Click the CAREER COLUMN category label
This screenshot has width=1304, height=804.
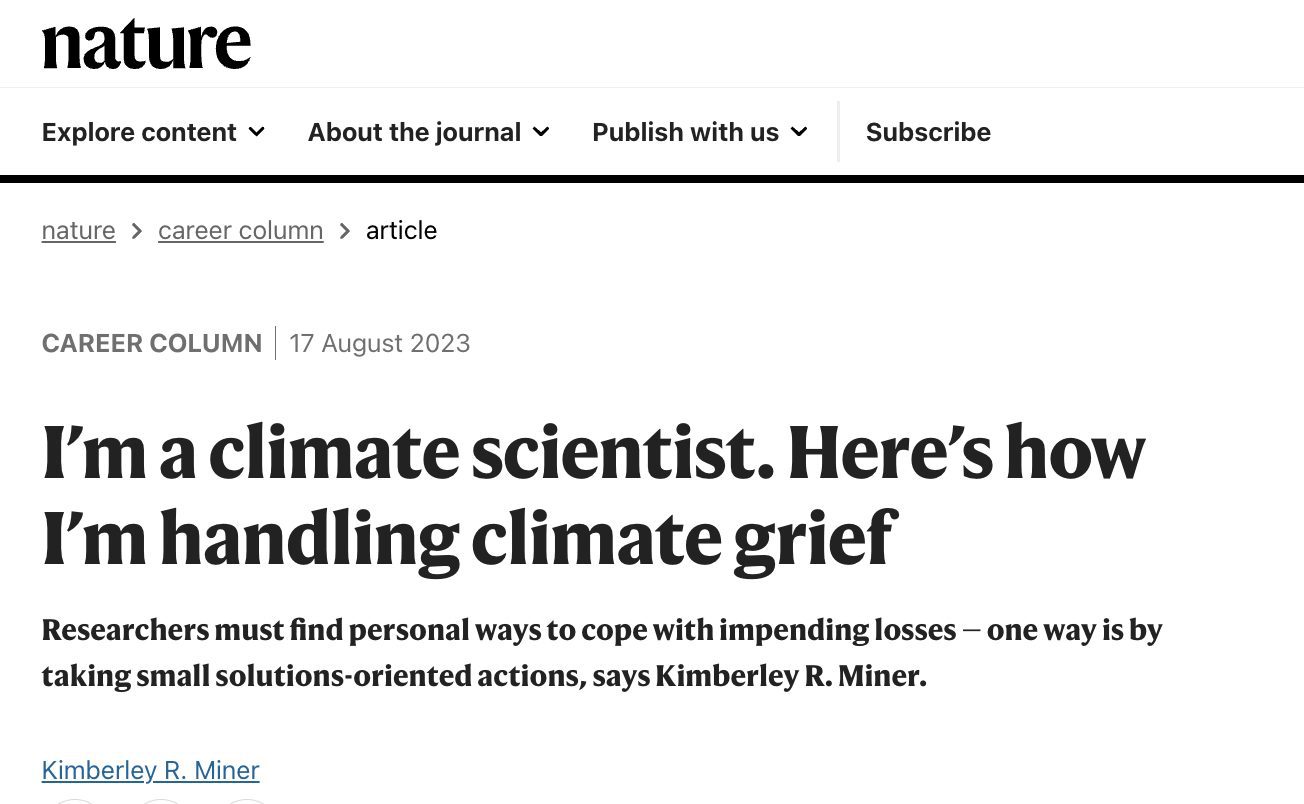[151, 343]
